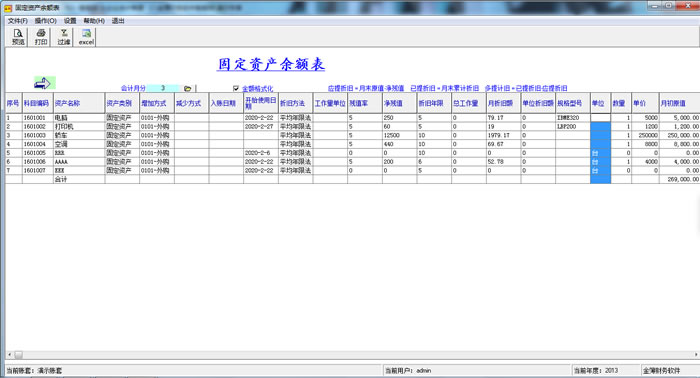Click the horizontal scrollbar thumb
The image size is (700, 378).
[18, 355]
